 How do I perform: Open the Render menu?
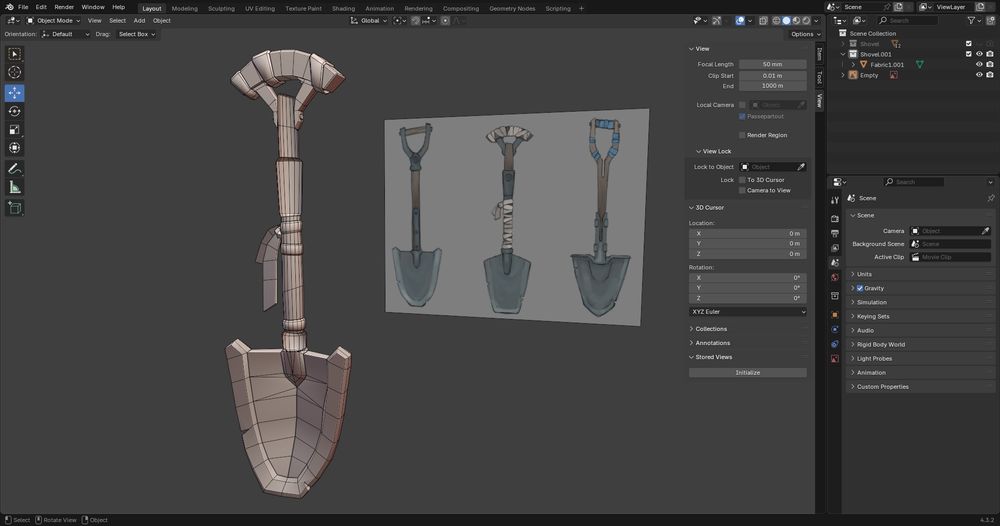pos(64,7)
